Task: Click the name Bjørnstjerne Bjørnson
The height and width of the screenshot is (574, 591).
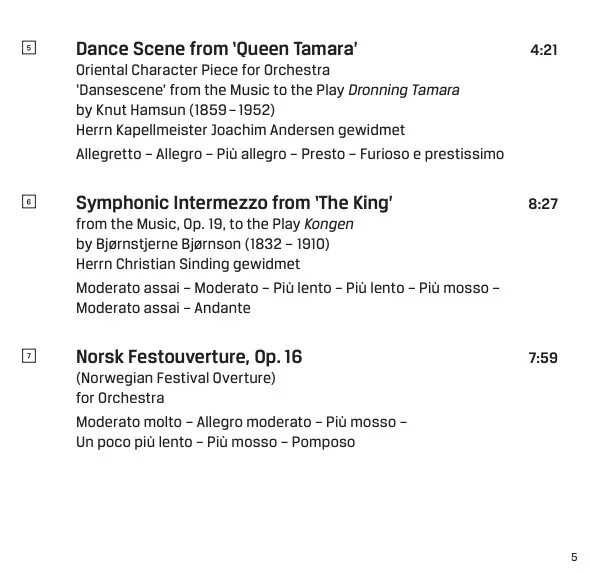Action: click(x=168, y=244)
